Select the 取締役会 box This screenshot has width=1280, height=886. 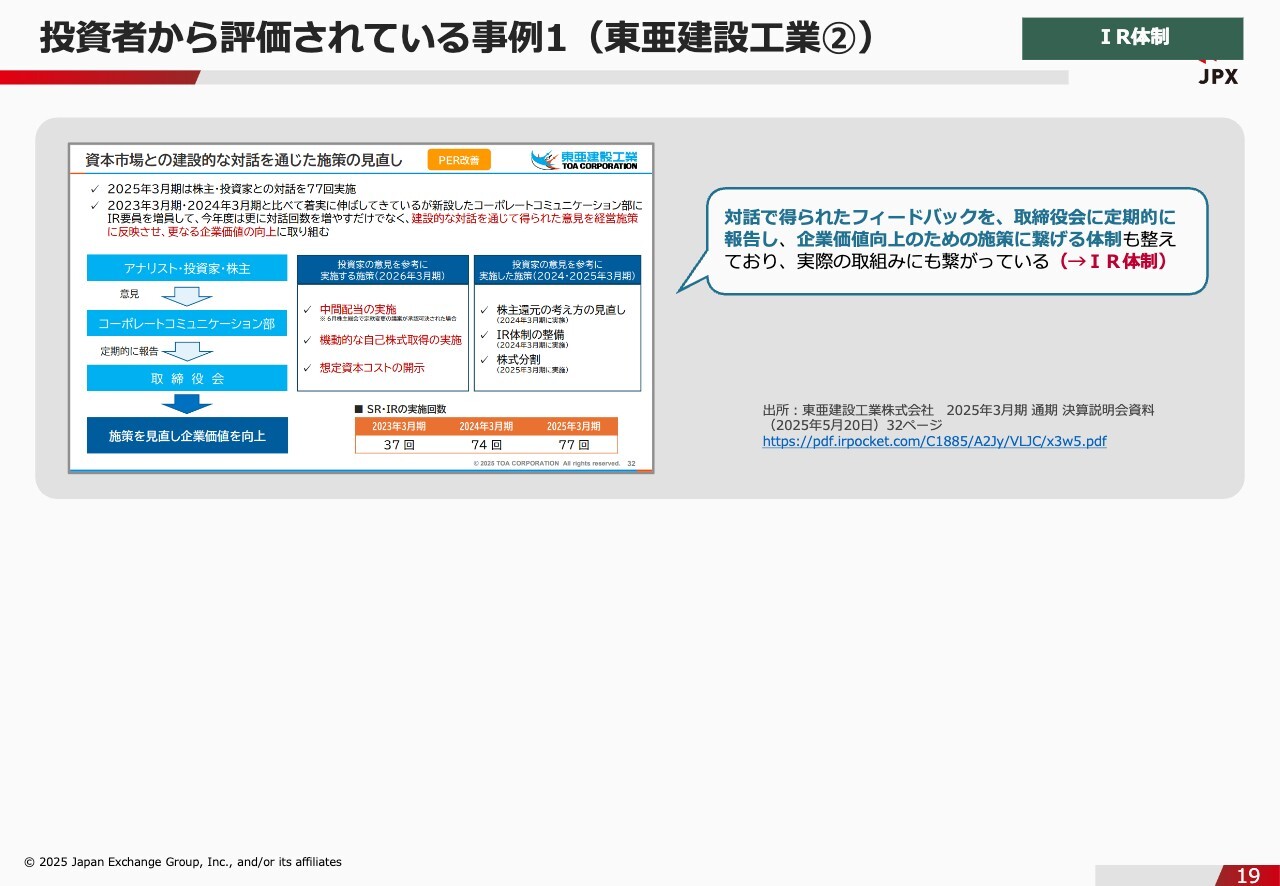[x=187, y=379]
